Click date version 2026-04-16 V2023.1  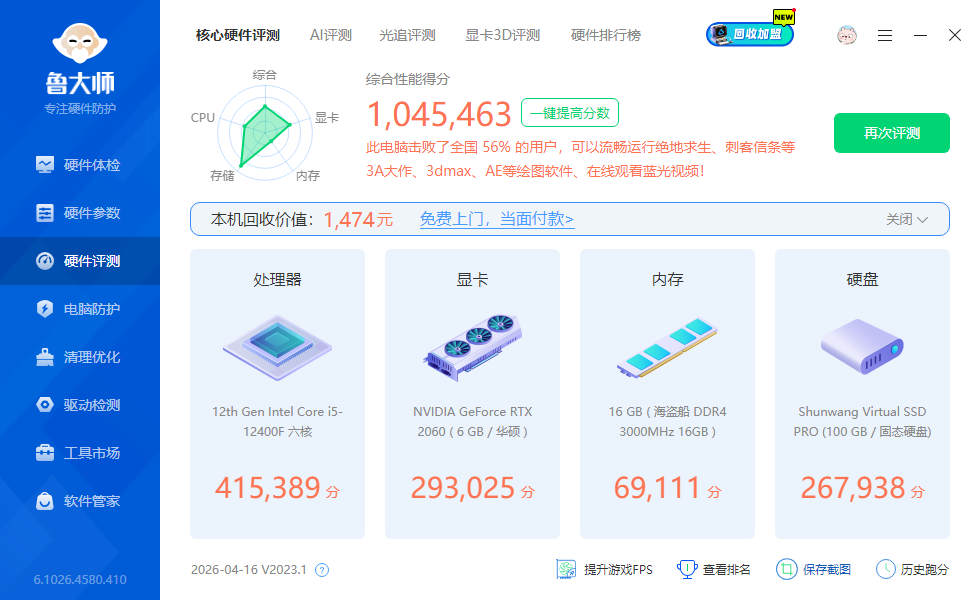coord(249,570)
